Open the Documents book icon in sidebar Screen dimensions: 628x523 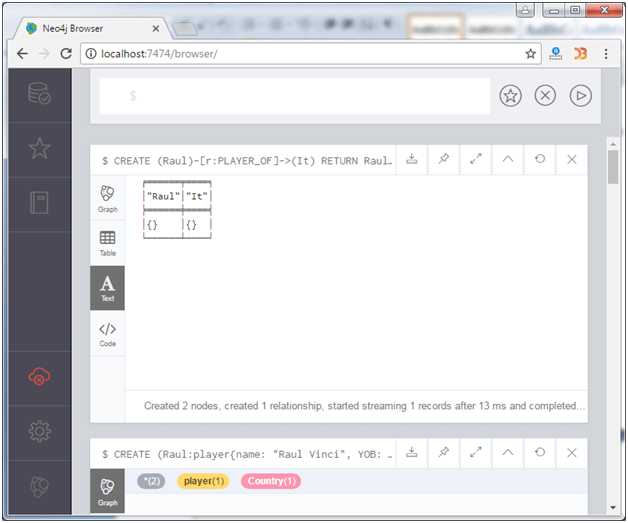pos(39,203)
